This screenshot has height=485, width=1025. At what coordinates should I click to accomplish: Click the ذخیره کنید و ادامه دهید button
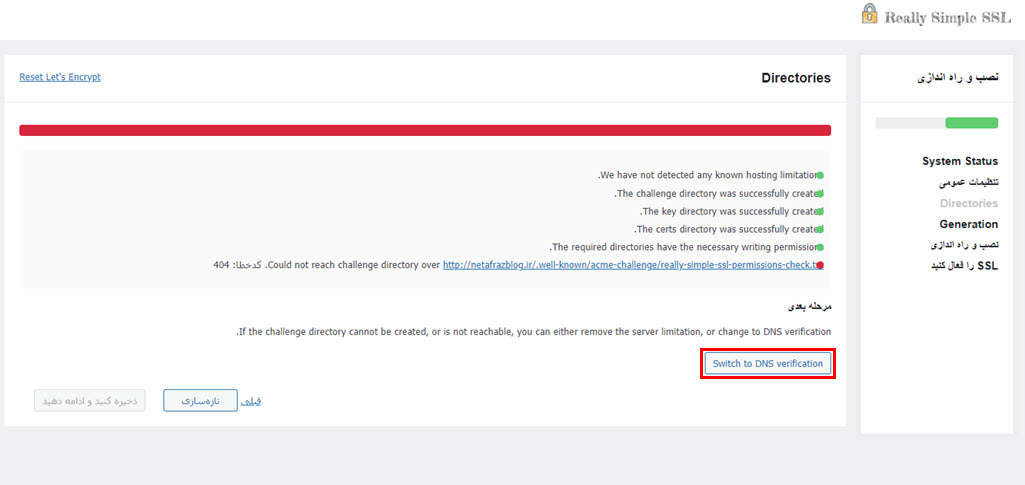point(90,401)
